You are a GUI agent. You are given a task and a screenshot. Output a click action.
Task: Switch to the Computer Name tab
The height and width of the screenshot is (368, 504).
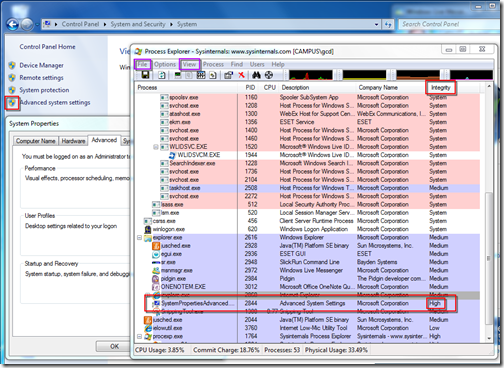36,141
